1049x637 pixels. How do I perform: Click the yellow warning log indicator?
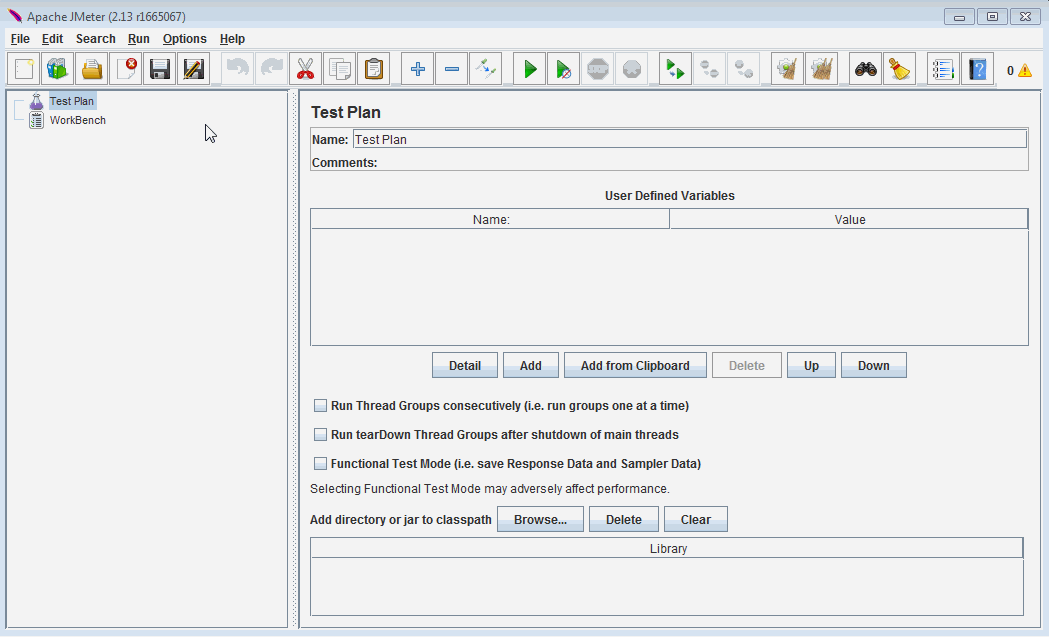click(1024, 70)
